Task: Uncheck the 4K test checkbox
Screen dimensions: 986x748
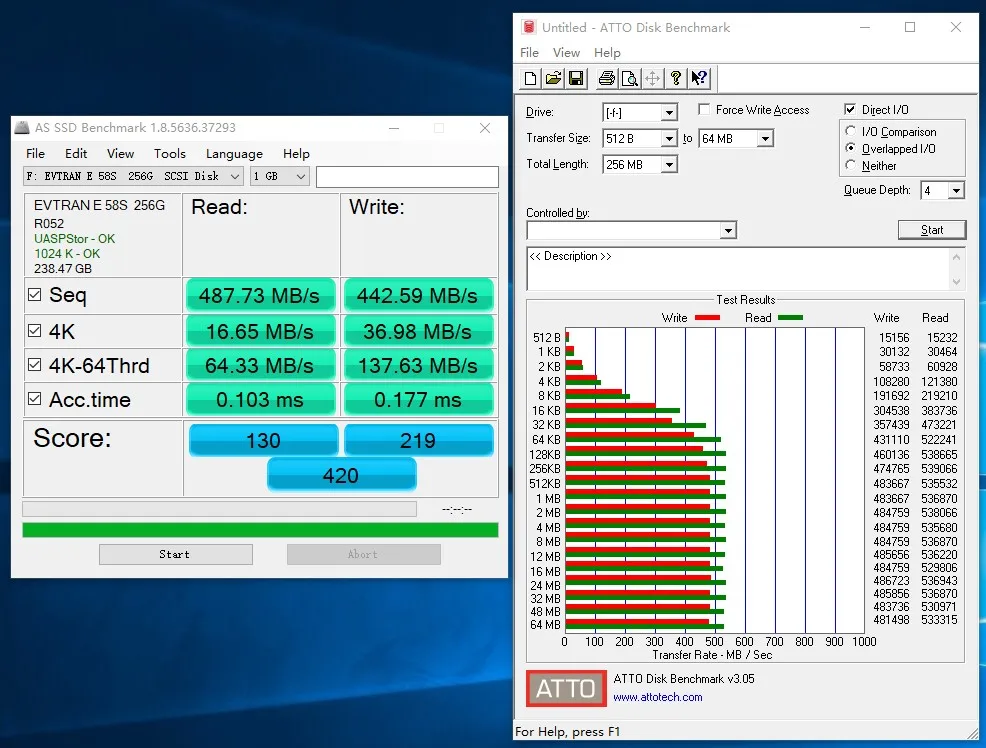Action: [35, 331]
